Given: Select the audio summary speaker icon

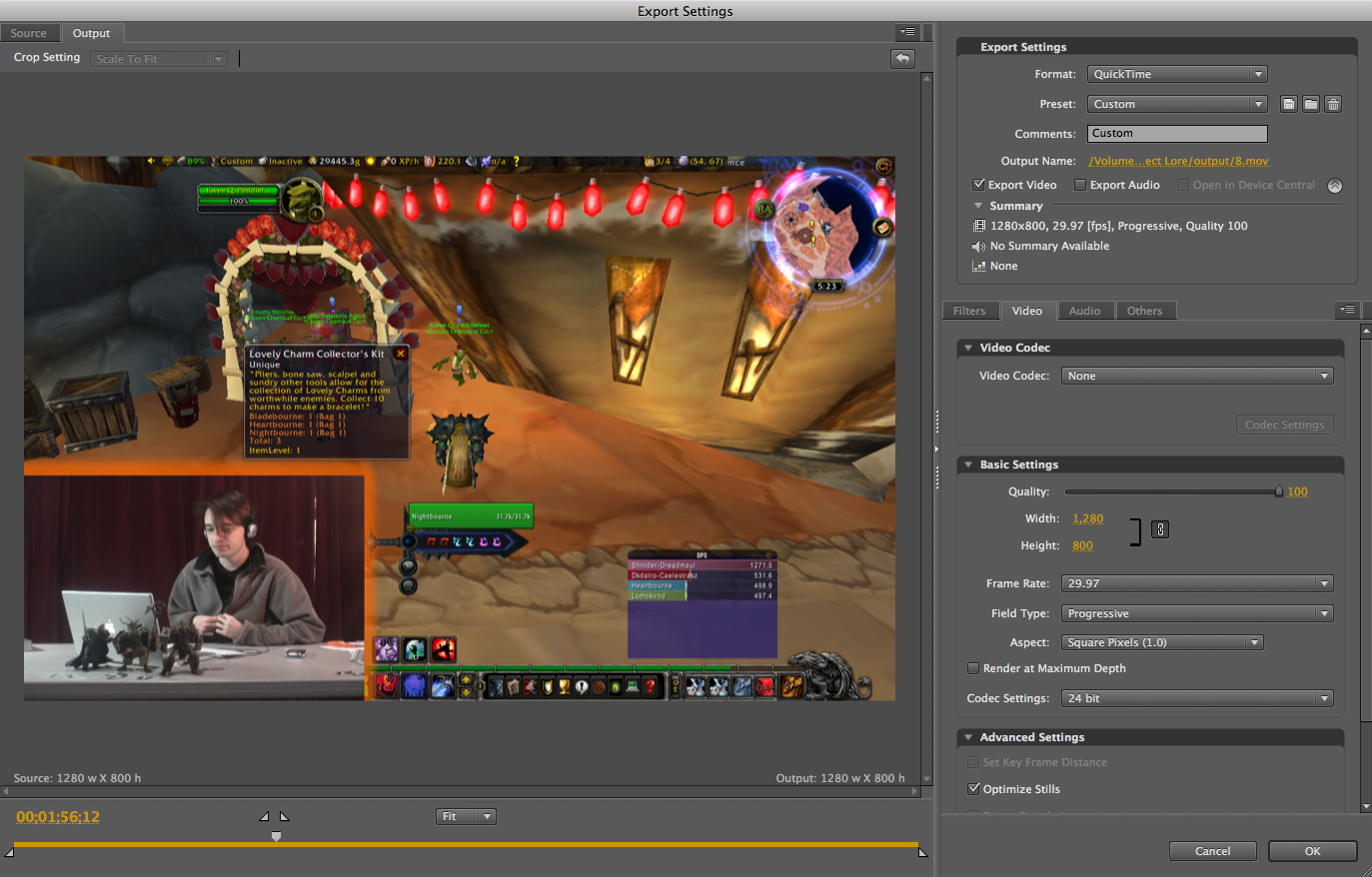Looking at the screenshot, I should [979, 246].
